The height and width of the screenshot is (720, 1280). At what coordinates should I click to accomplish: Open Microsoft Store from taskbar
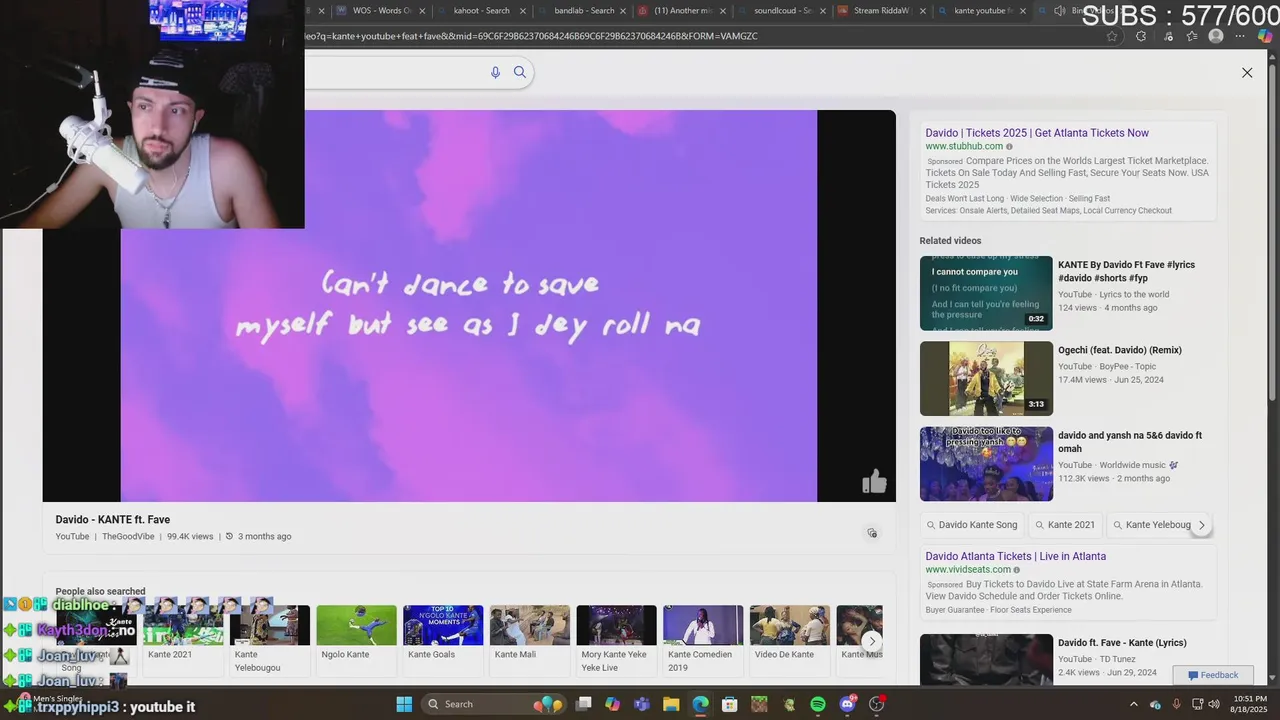pyautogui.click(x=730, y=704)
